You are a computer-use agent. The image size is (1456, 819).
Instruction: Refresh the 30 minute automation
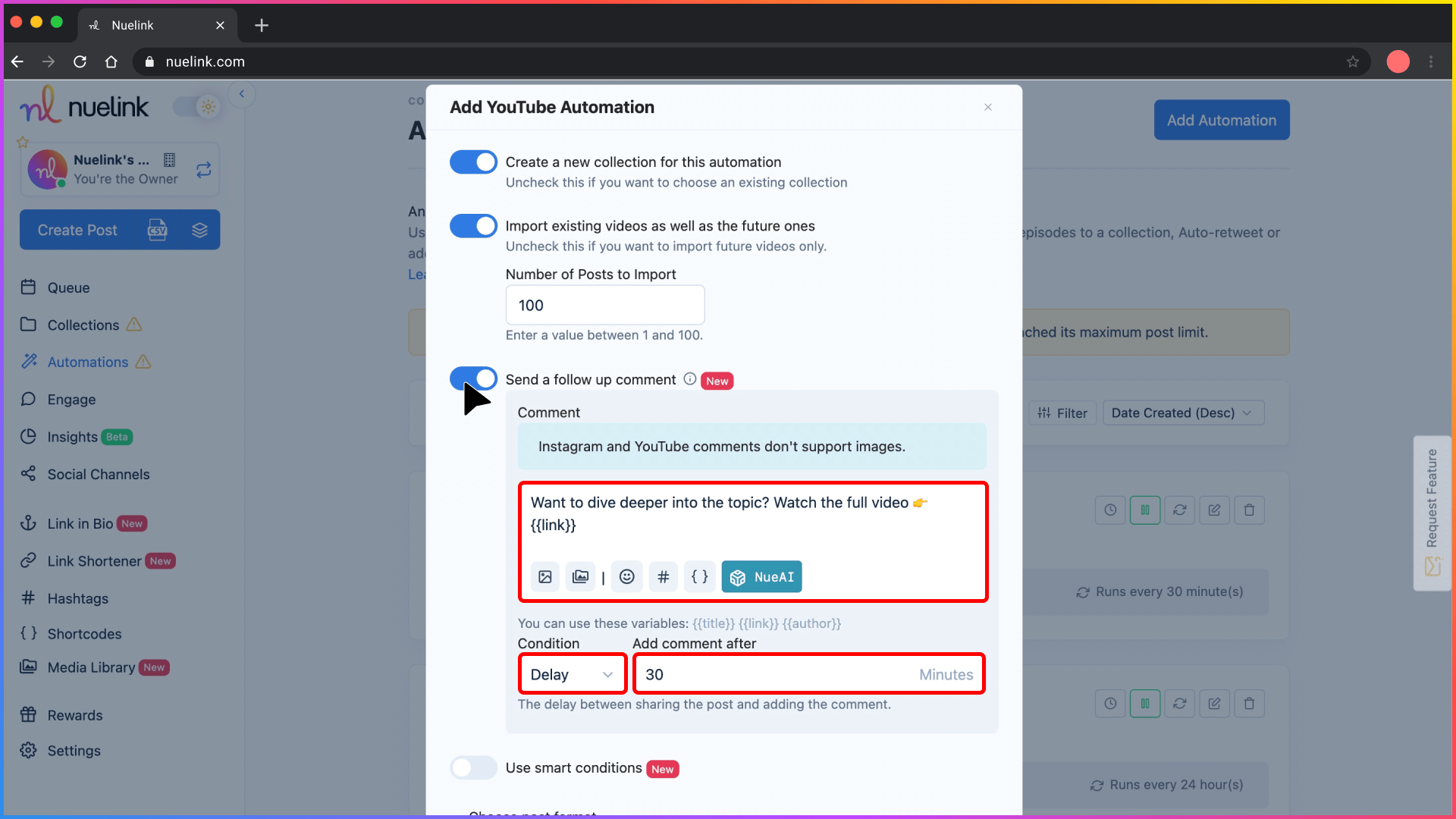pyautogui.click(x=1180, y=510)
